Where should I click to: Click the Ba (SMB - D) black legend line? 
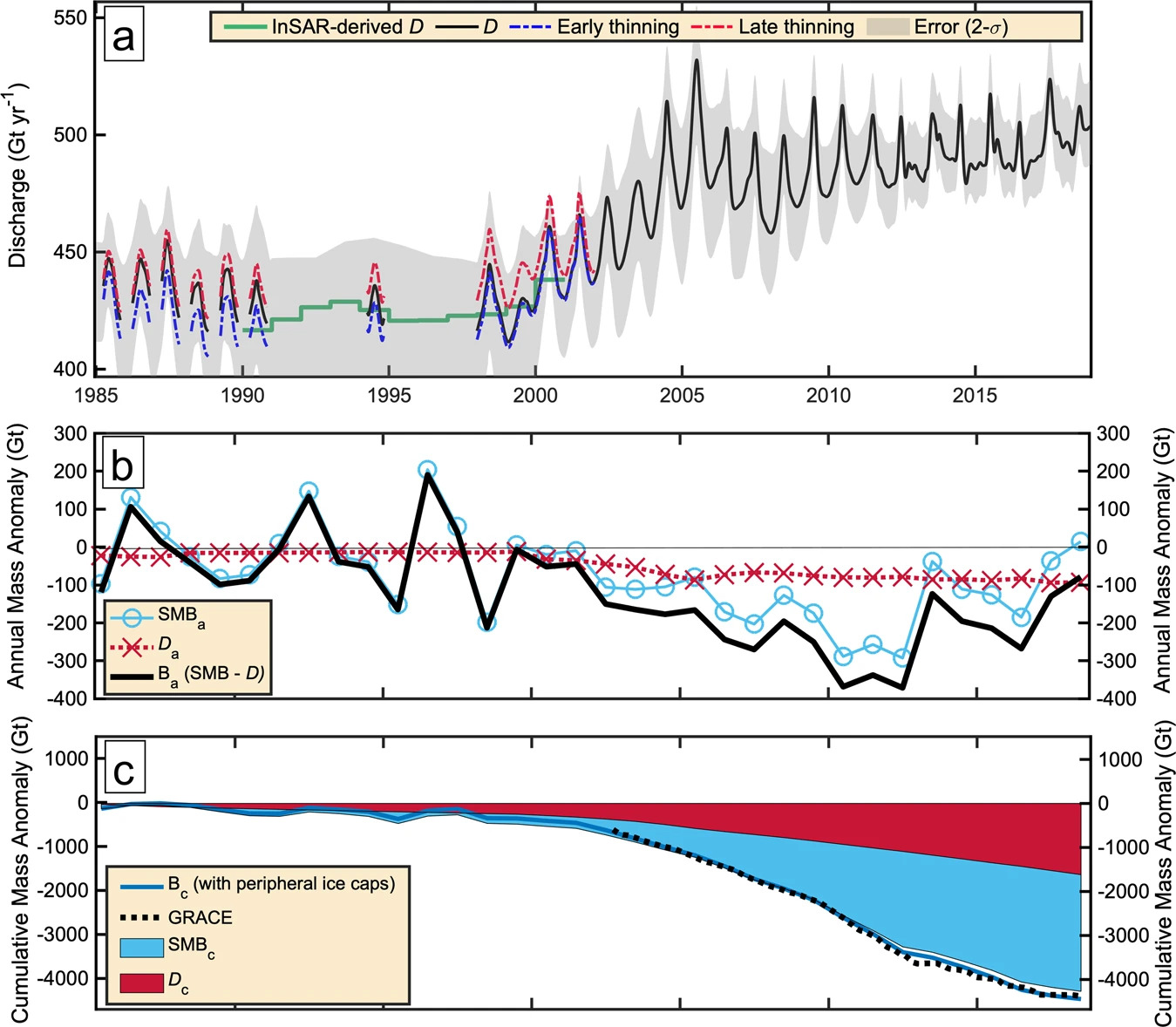131,675
